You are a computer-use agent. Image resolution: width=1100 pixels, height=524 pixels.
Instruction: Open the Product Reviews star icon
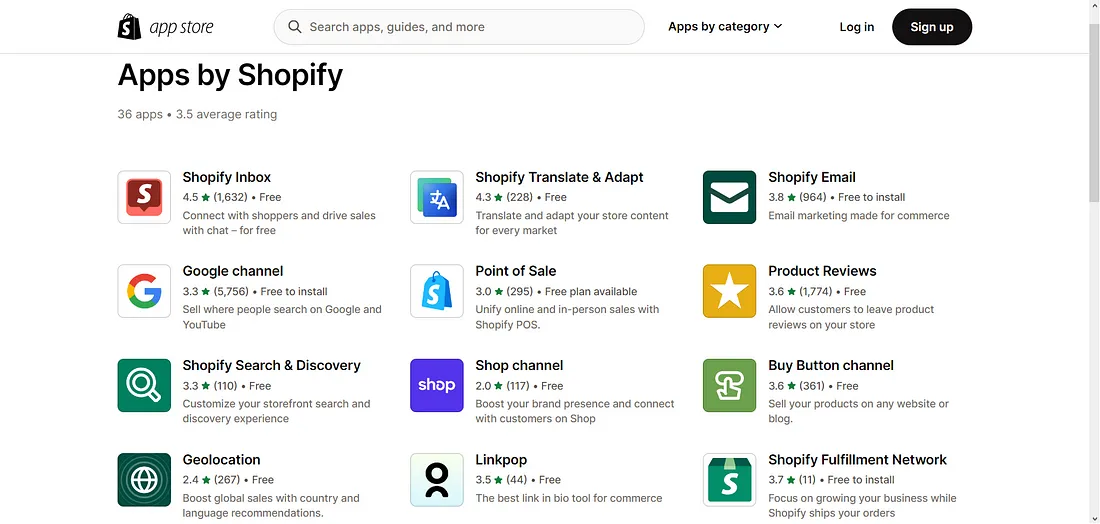pos(730,291)
